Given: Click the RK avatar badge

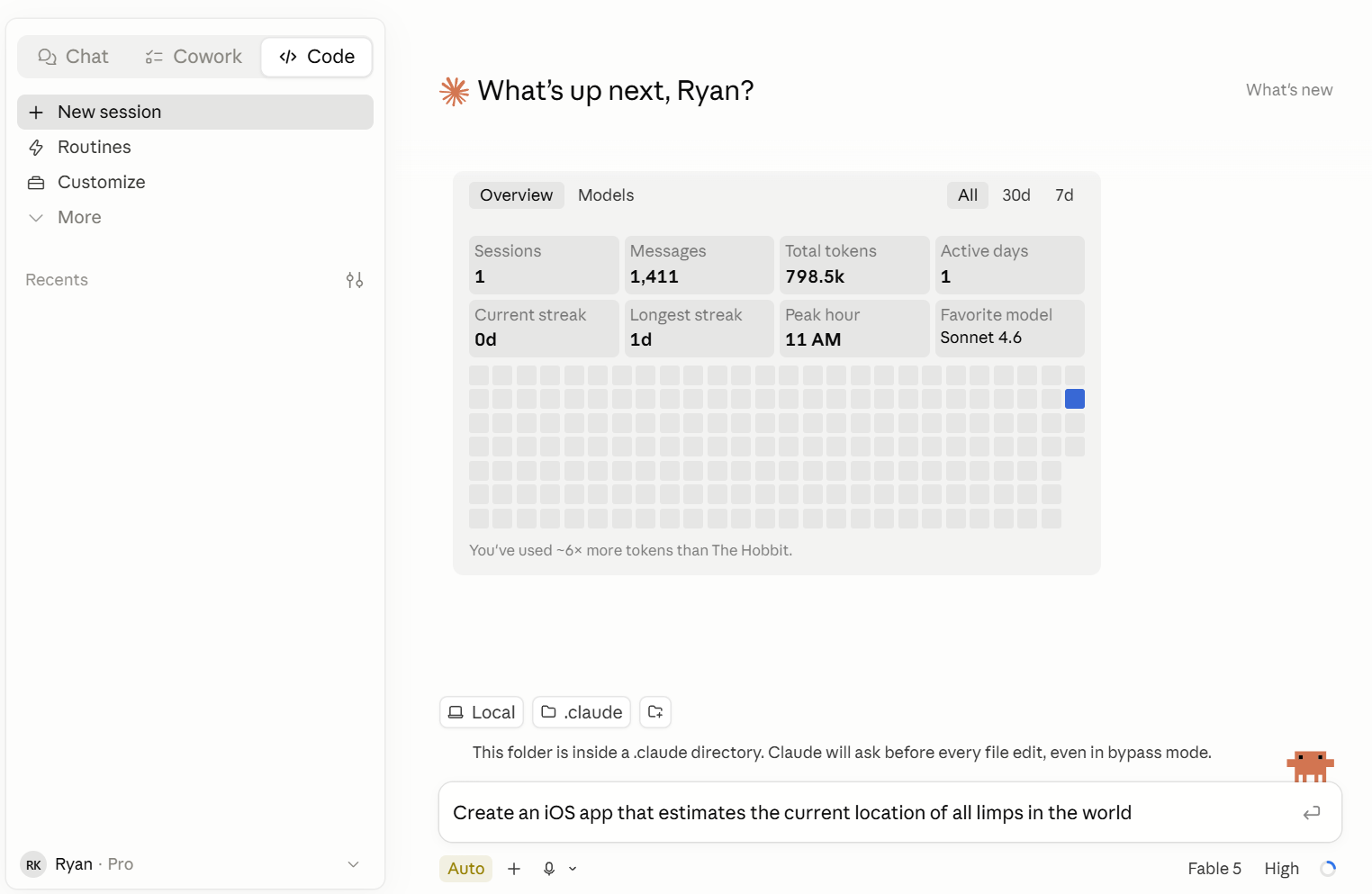Looking at the screenshot, I should [33, 864].
